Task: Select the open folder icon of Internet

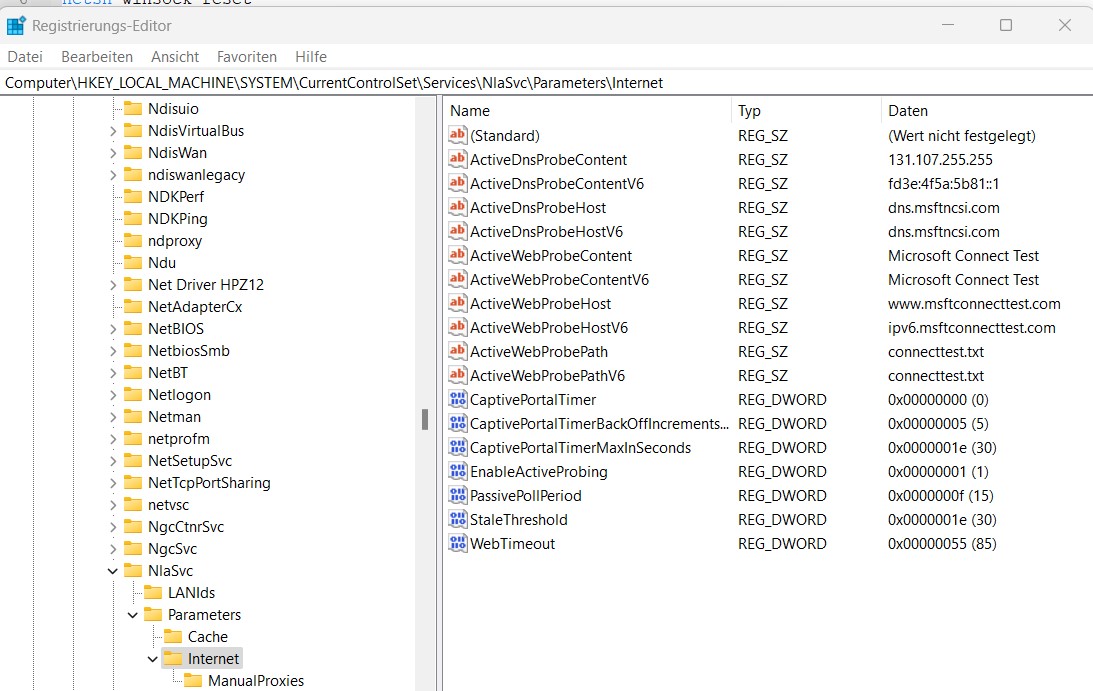Action: tap(172, 658)
